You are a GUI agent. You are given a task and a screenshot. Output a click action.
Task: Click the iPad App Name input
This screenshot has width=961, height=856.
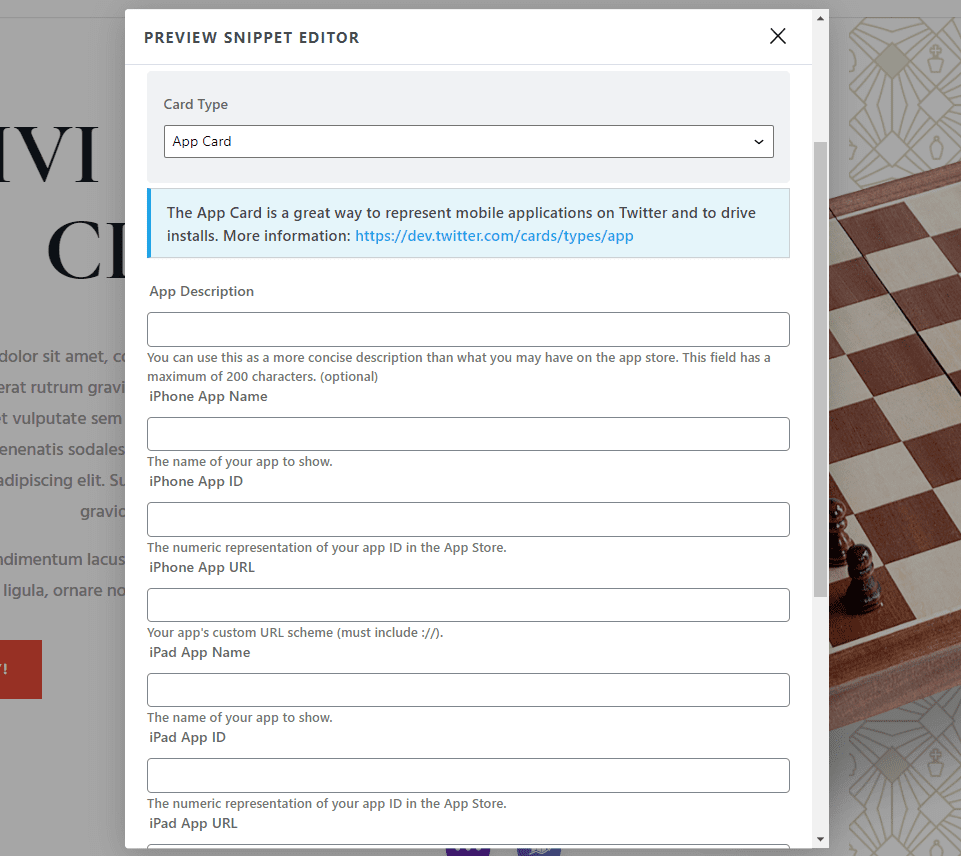pos(467,690)
